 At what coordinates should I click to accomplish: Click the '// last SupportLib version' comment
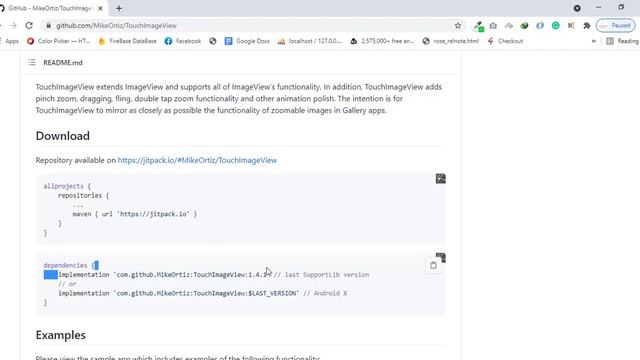322,275
